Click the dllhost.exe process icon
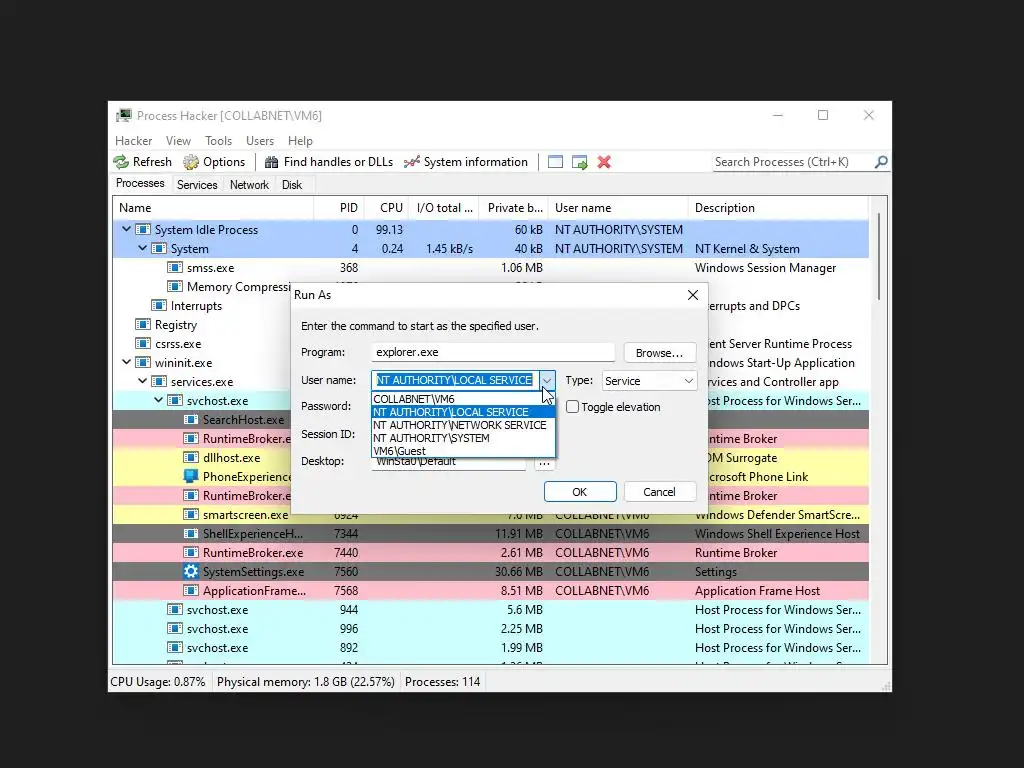1024x768 pixels. click(191, 458)
